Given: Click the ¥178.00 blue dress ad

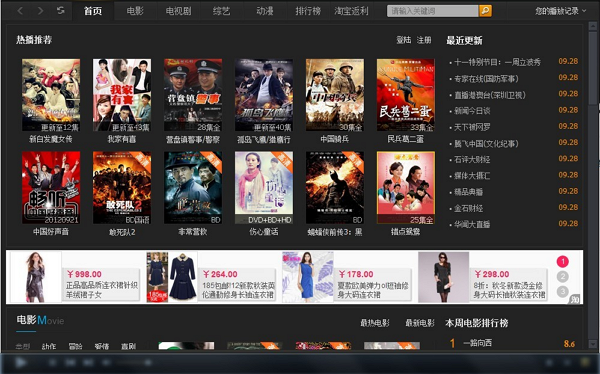Looking at the screenshot, I should tap(347, 277).
